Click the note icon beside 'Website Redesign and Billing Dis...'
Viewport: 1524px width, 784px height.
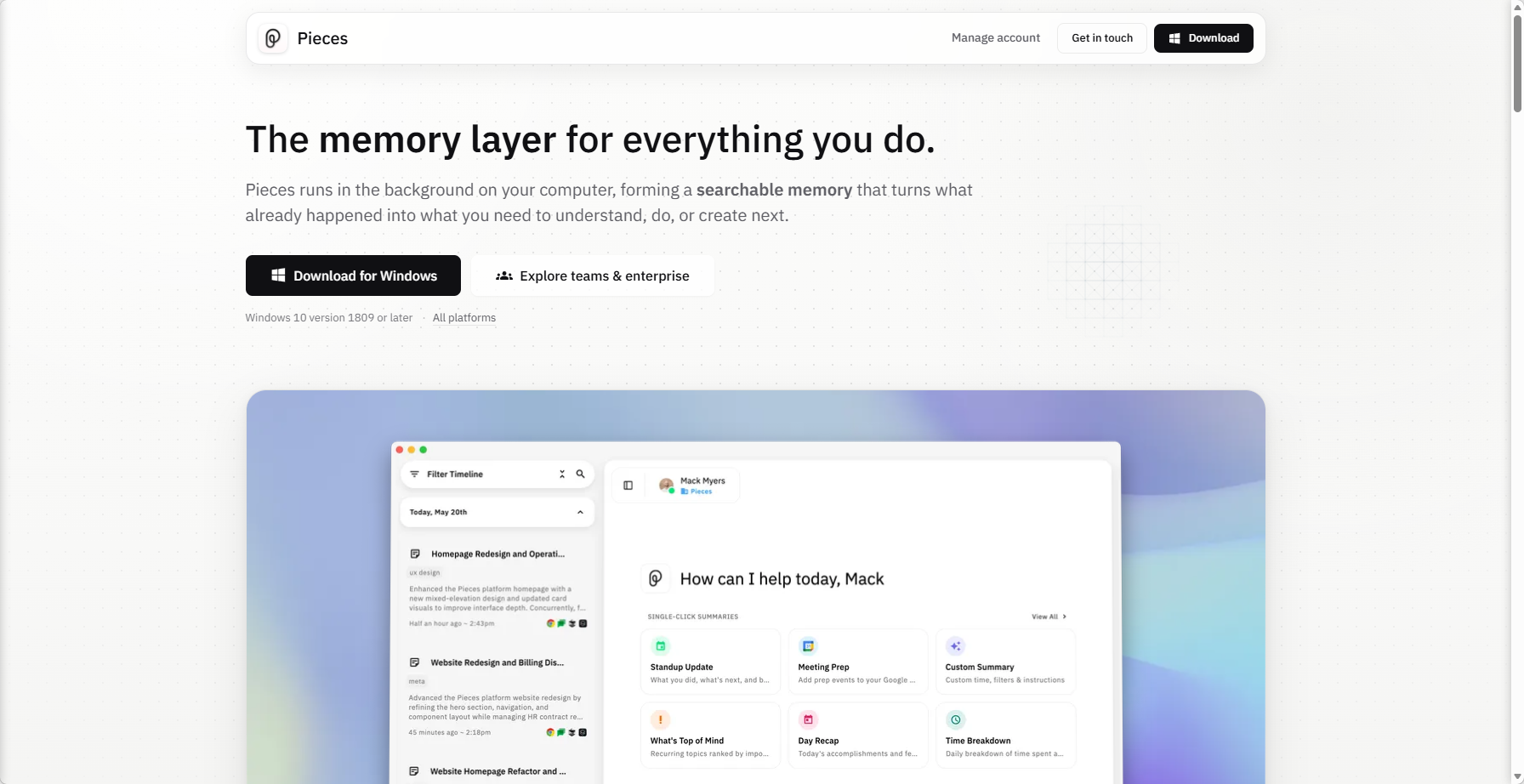click(414, 663)
